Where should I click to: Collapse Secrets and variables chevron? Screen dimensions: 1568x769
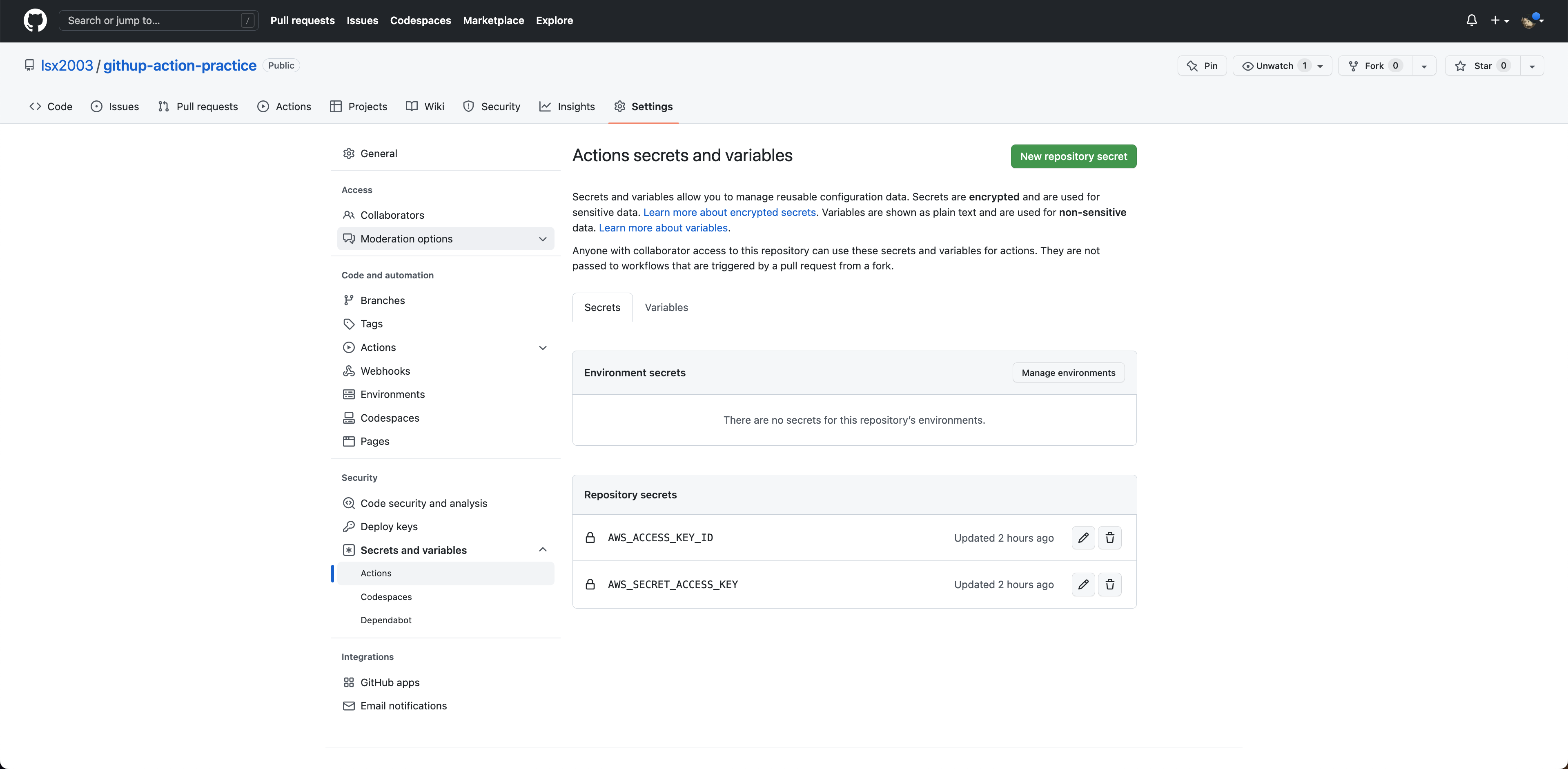542,550
